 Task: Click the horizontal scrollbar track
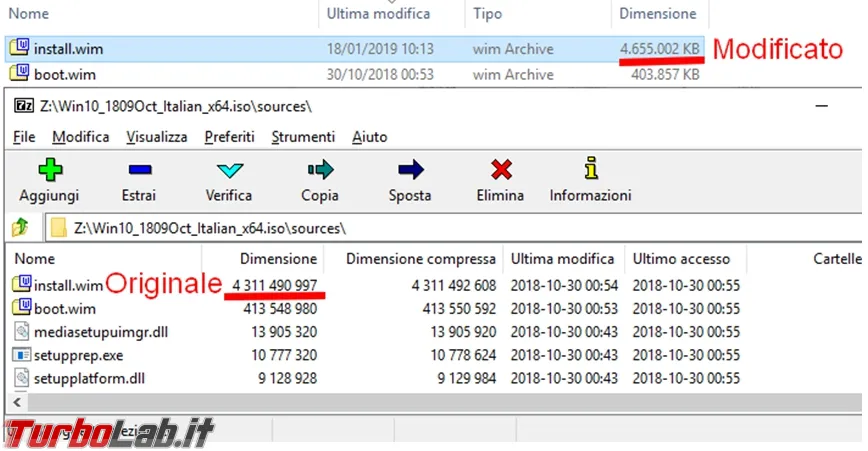pos(443,402)
